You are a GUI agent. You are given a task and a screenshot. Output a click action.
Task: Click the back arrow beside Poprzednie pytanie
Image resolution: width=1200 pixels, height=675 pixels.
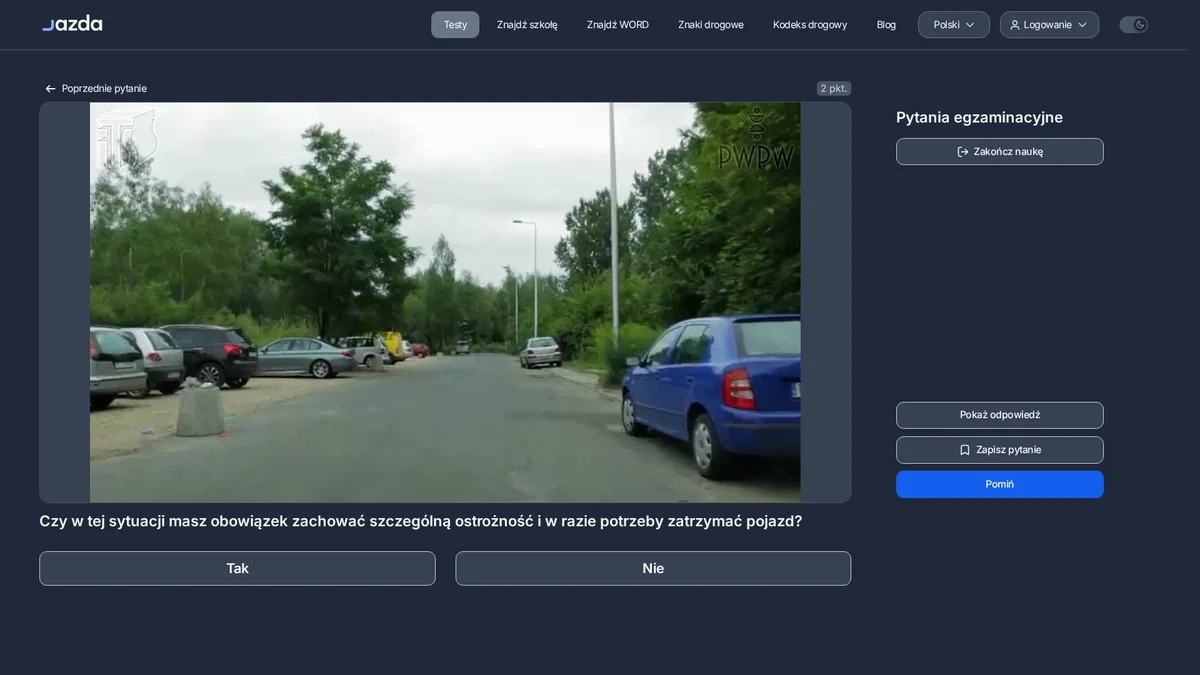pos(50,89)
